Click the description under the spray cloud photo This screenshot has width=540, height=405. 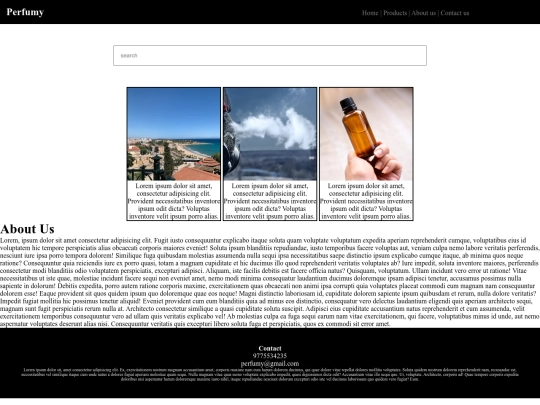(270, 201)
